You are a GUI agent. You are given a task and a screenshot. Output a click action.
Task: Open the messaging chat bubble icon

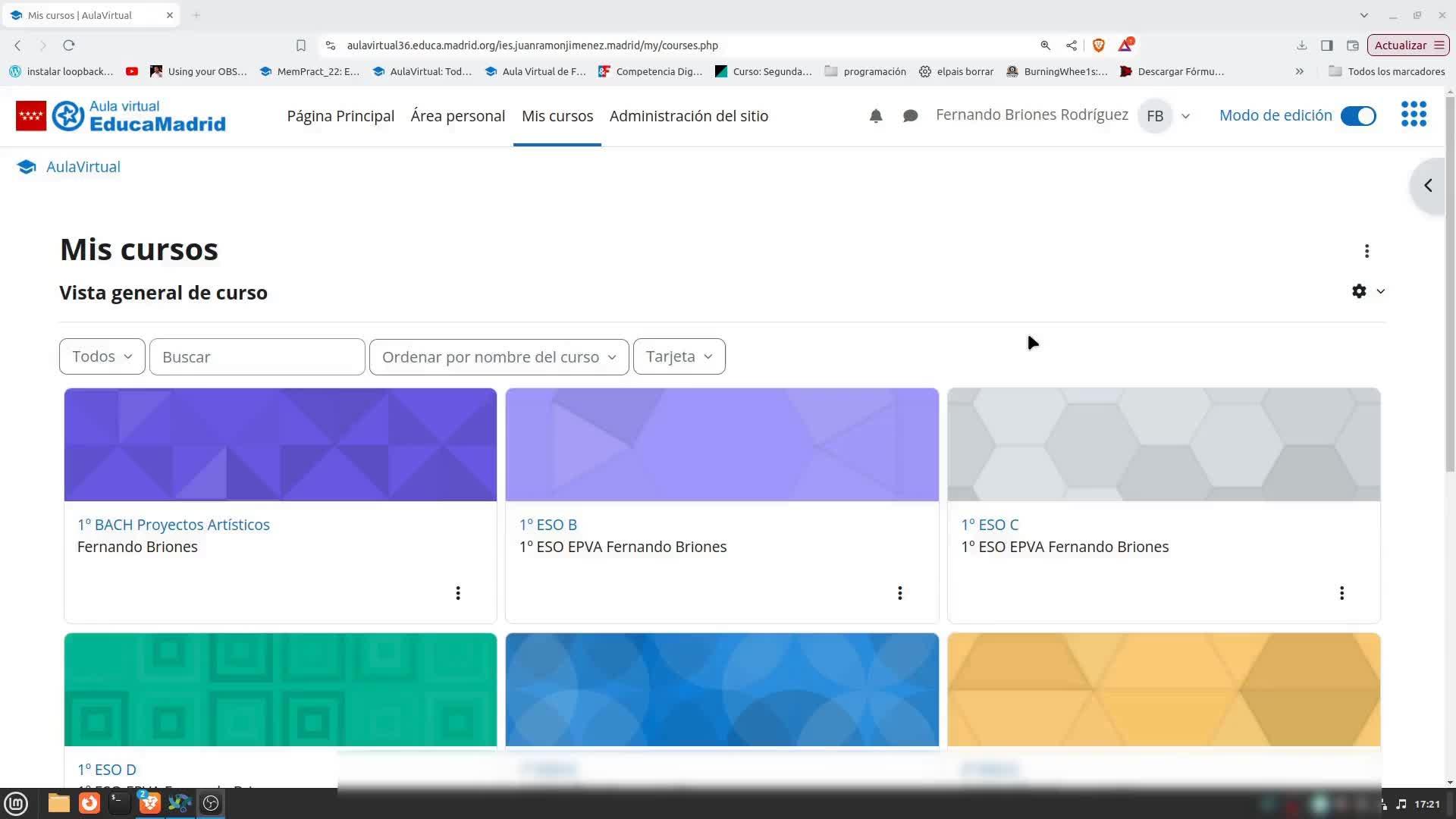click(x=910, y=116)
